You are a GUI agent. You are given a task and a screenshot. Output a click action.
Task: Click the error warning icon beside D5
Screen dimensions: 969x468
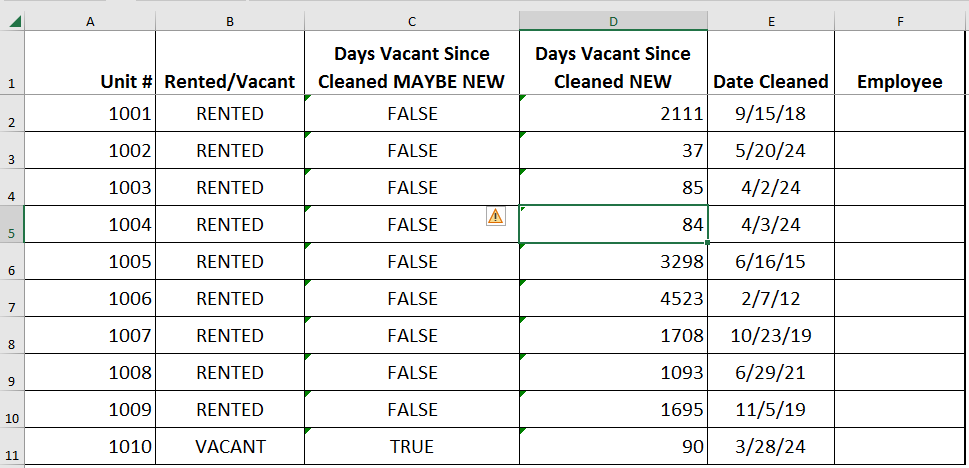(x=496, y=216)
